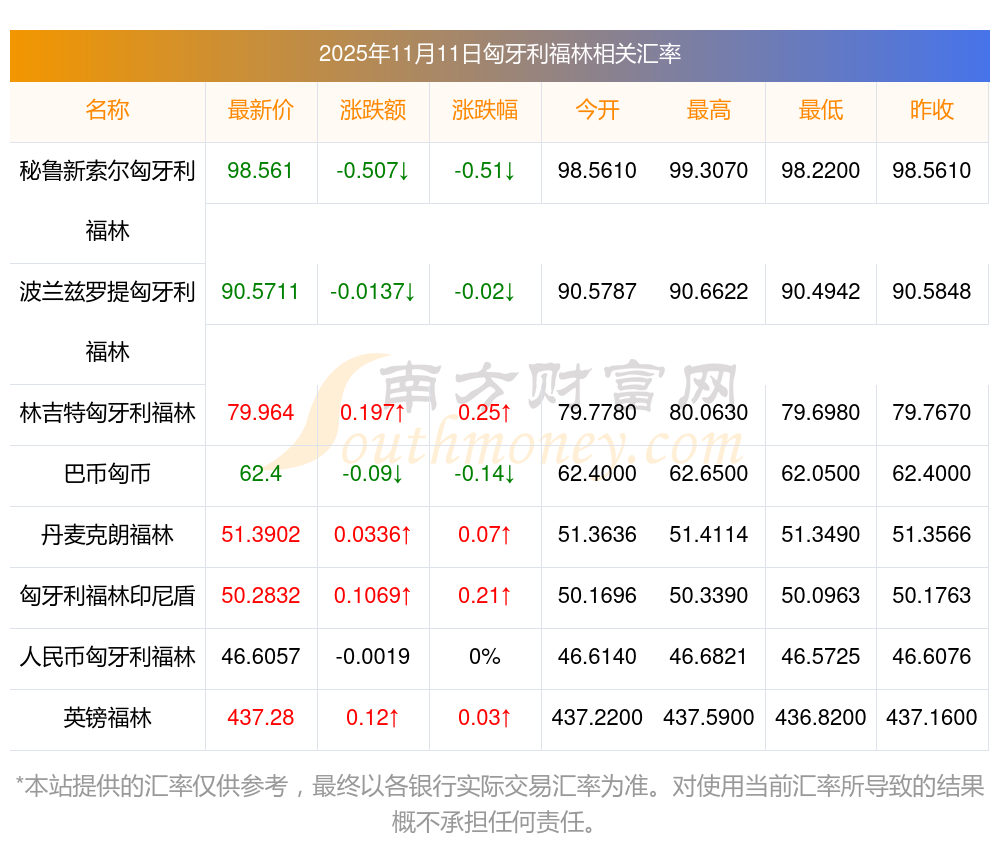Select the 人民币匈牙利福林 row name
The image size is (1000, 853).
(x=107, y=657)
